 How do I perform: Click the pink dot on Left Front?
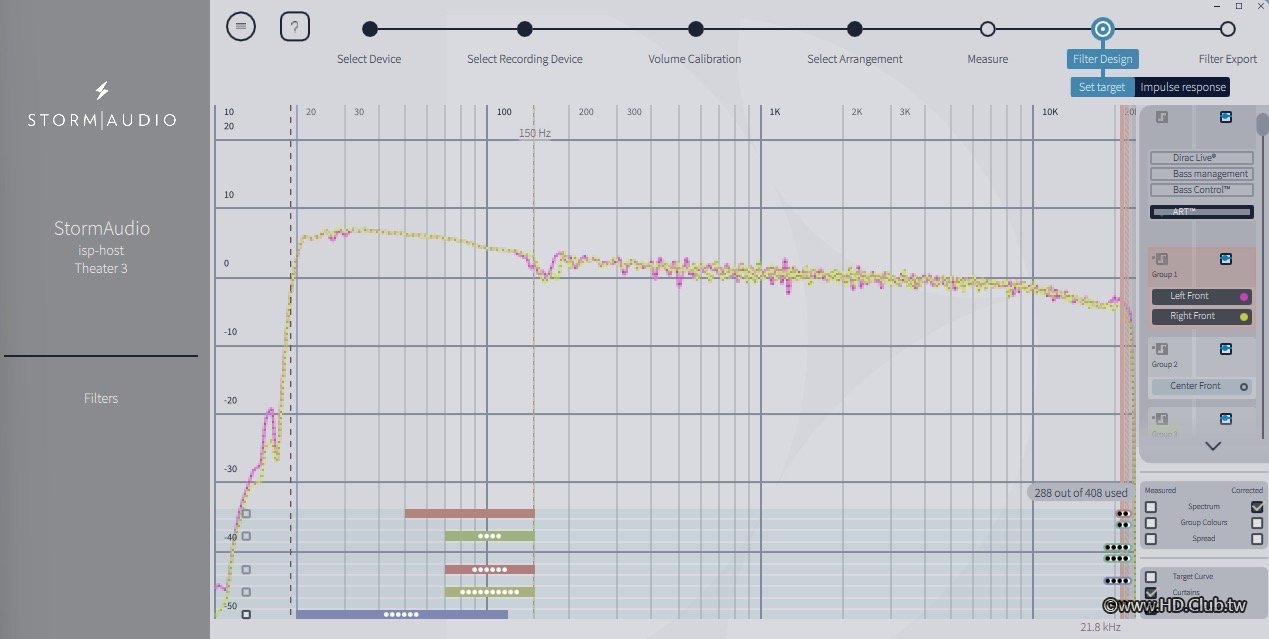(1244, 296)
